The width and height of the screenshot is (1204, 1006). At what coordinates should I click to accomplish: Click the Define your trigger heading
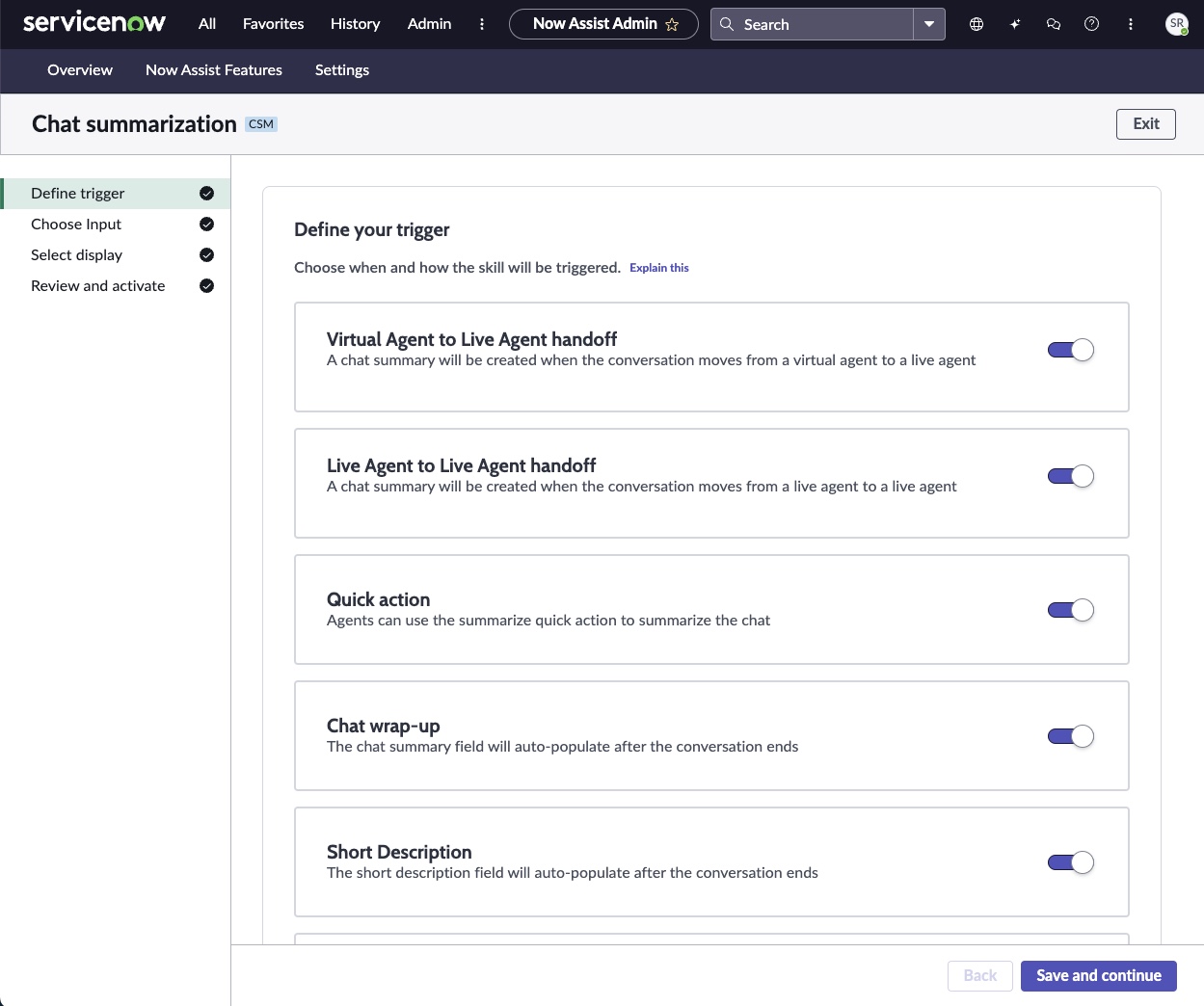tap(372, 229)
